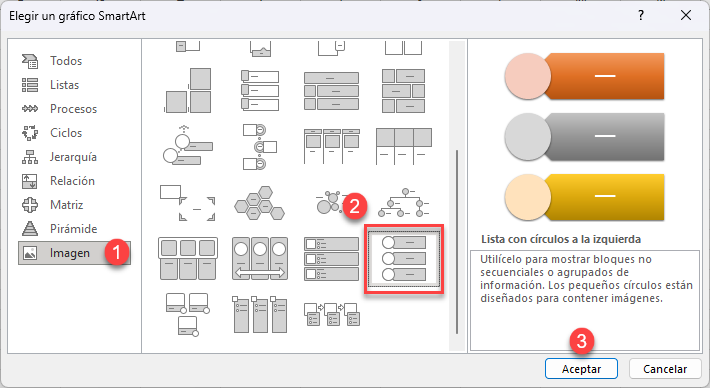Screen dimensions: 710x388
Task: Close the Elegir un gráfico SmartArt dialog
Action: pos(686,15)
